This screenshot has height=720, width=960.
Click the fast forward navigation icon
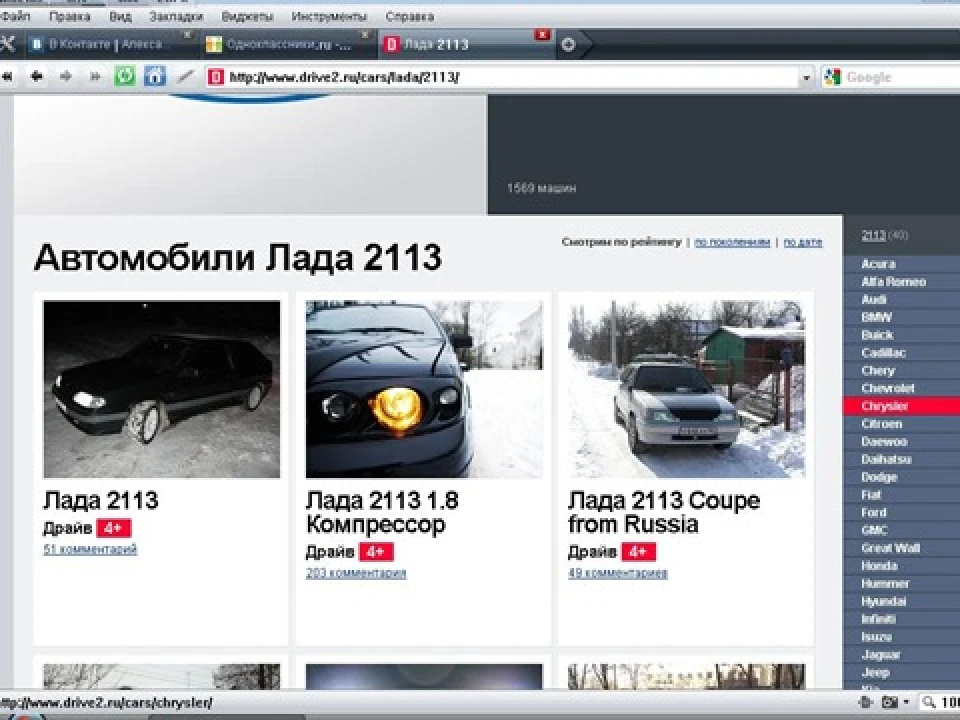point(95,77)
